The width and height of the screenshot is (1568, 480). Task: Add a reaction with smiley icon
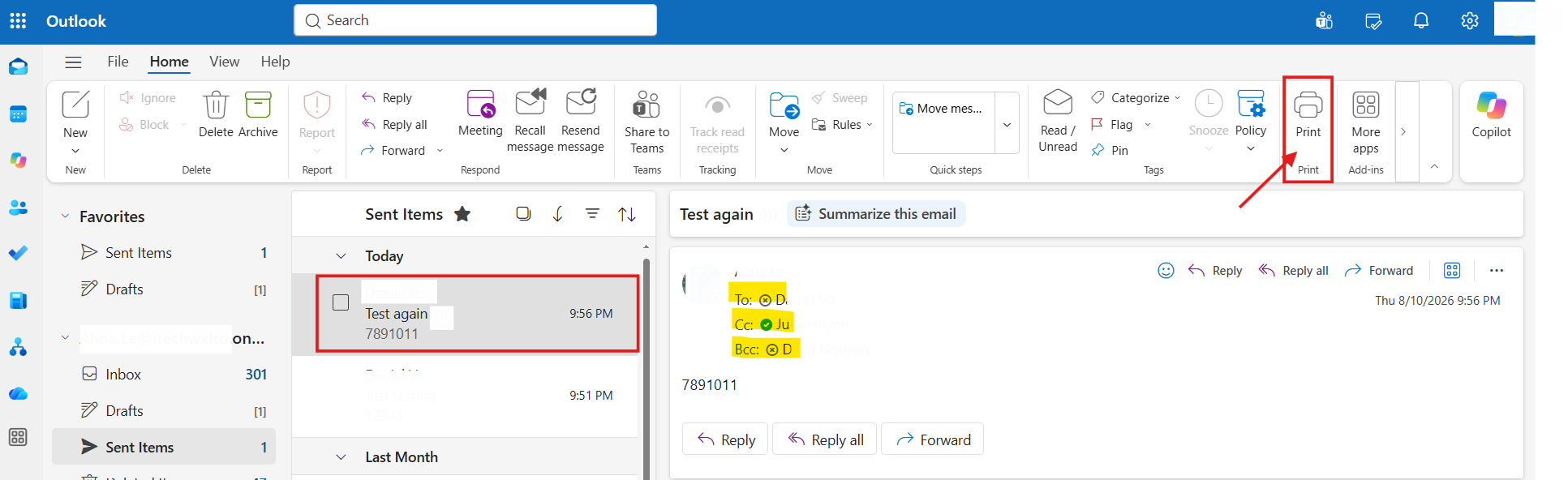coord(1166,271)
